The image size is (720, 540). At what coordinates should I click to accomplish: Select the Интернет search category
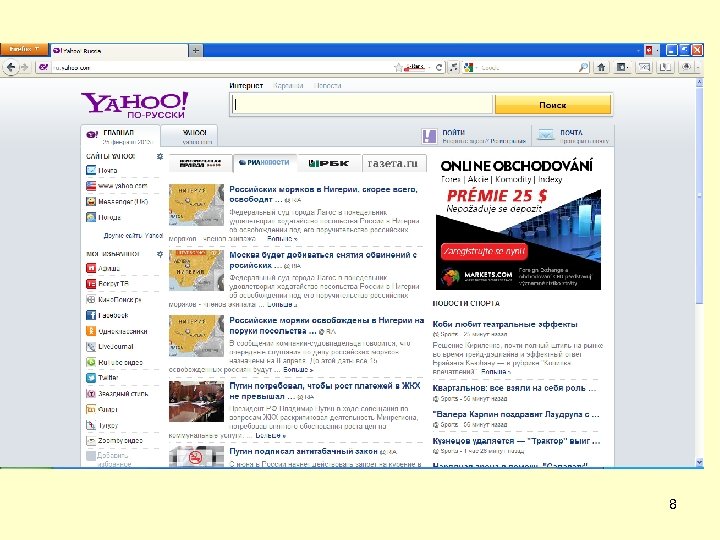click(246, 85)
